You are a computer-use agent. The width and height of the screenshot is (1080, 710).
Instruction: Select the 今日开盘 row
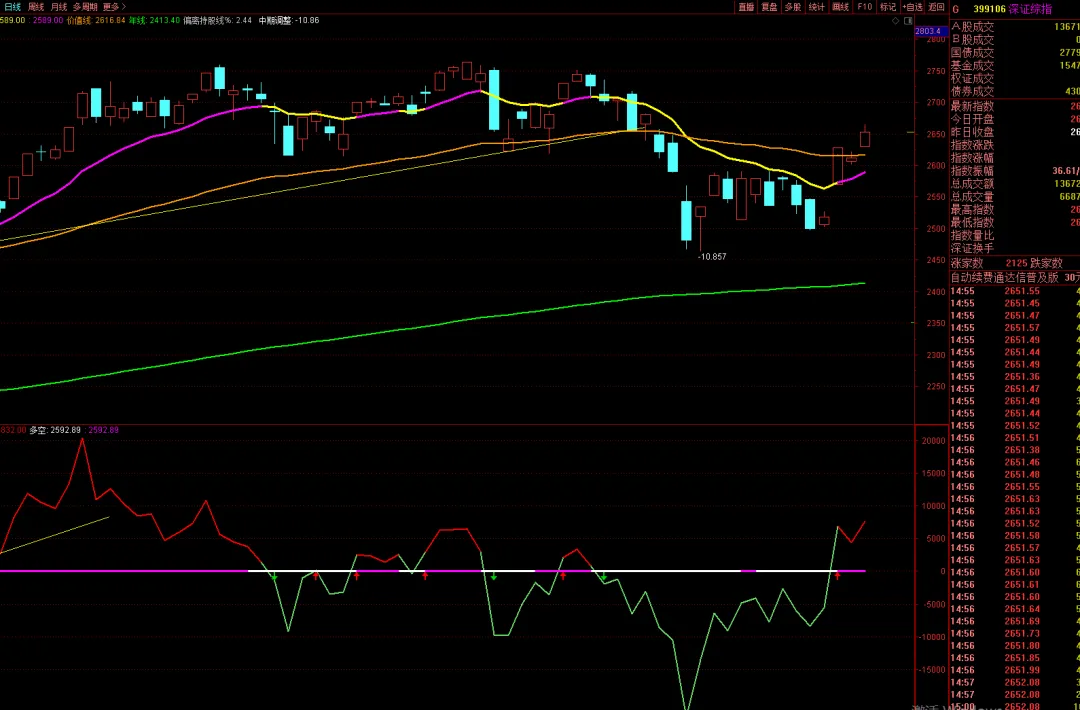1015,119
